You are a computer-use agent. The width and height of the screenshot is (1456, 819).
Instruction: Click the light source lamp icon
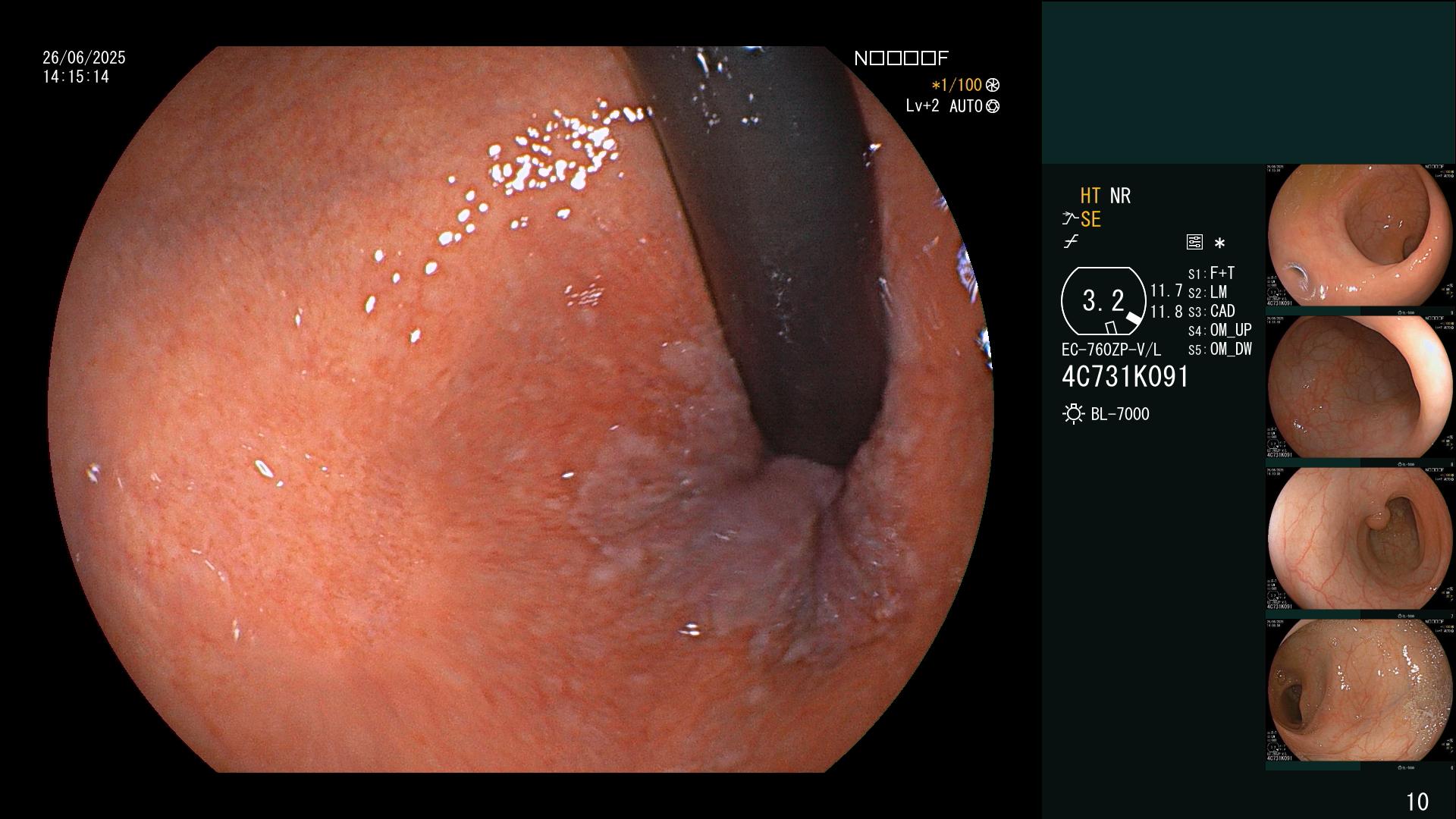click(1073, 414)
